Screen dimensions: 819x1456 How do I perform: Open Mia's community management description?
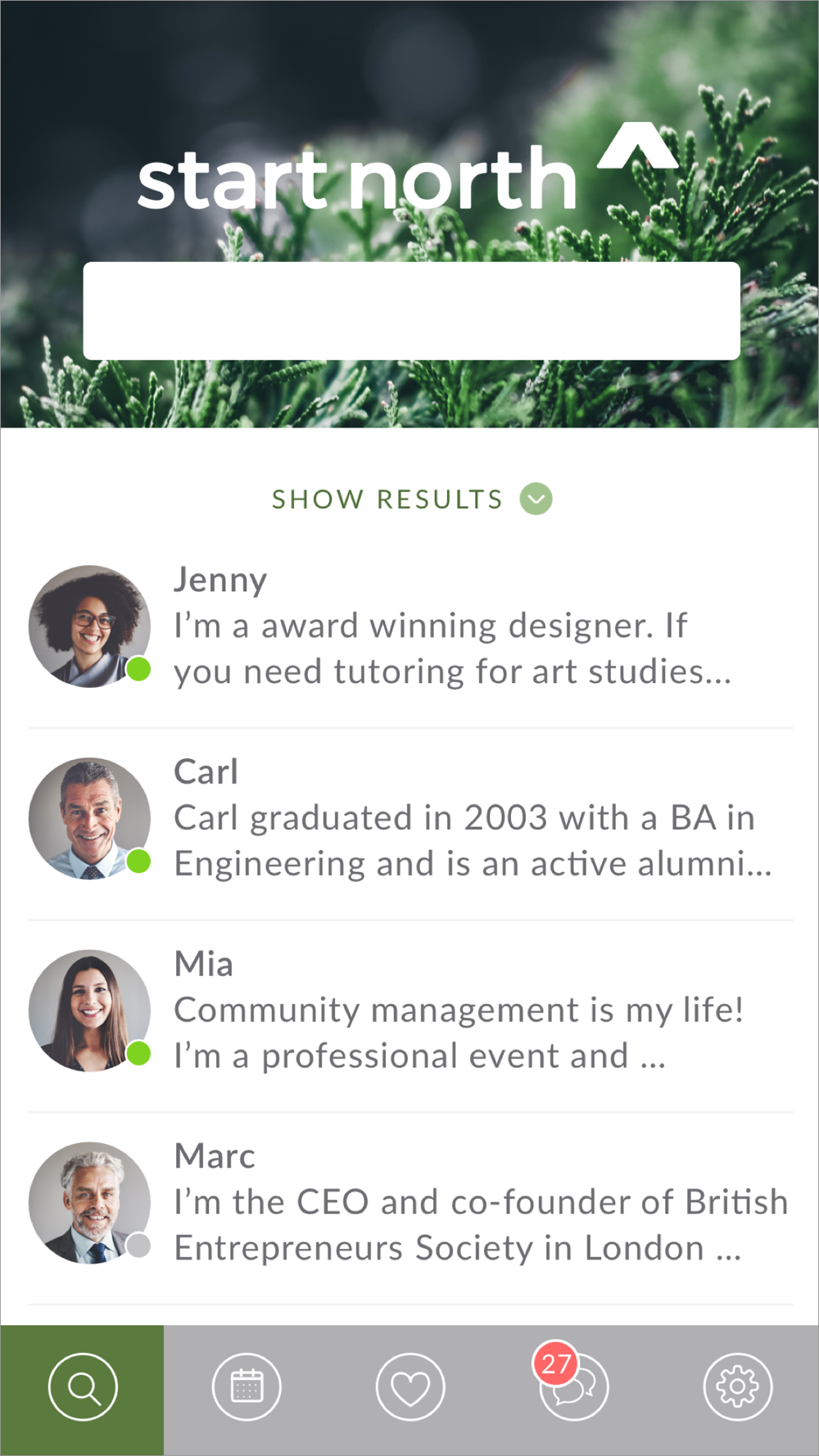pos(459,1033)
